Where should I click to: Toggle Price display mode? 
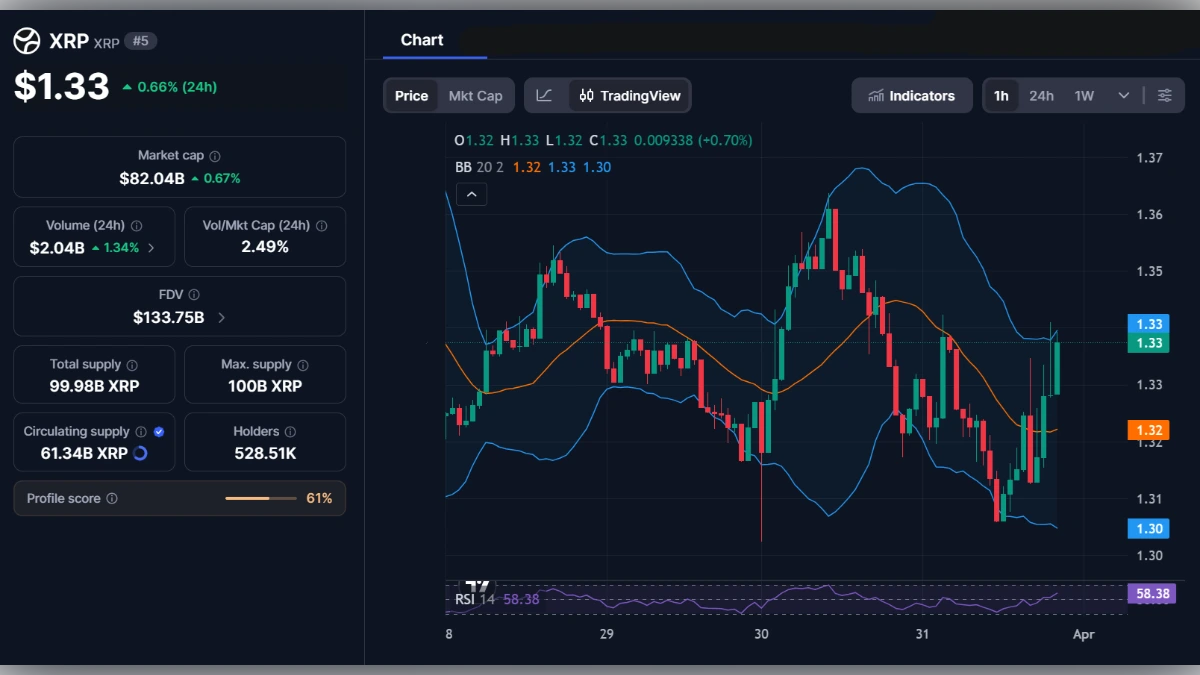[x=412, y=95]
